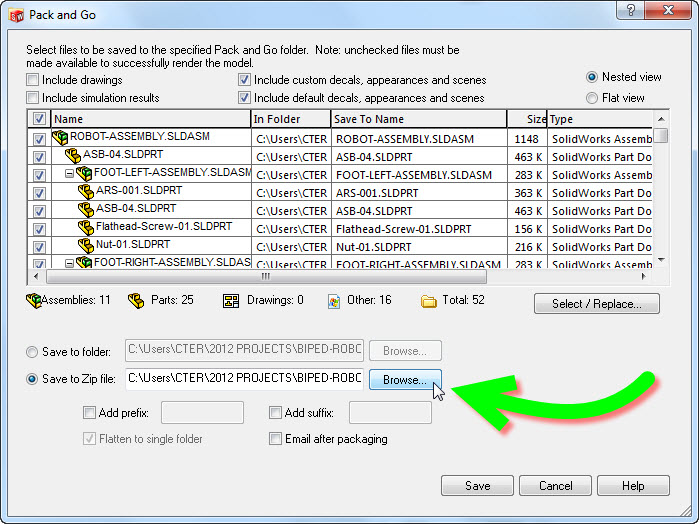The image size is (699, 524).
Task: Enable the Add suffix checkbox
Action: click(x=275, y=413)
